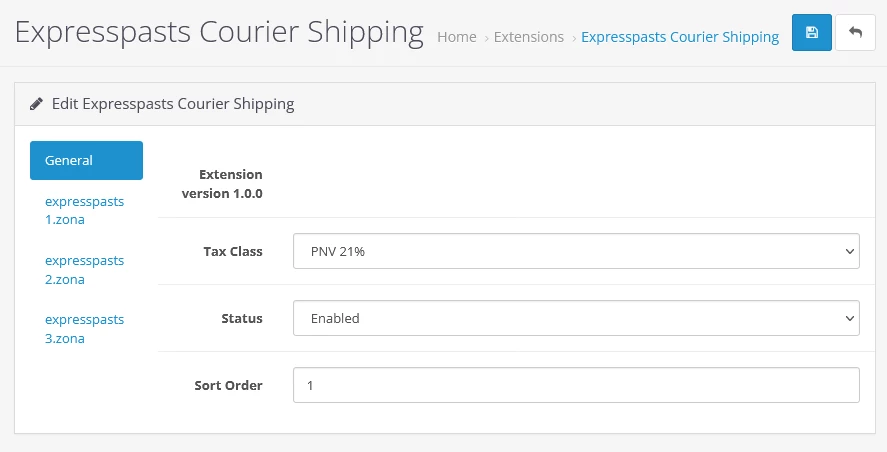This screenshot has height=452, width=887.
Task: Click Expresspasts Courier Shipping breadcrumb link
Action: tap(680, 37)
